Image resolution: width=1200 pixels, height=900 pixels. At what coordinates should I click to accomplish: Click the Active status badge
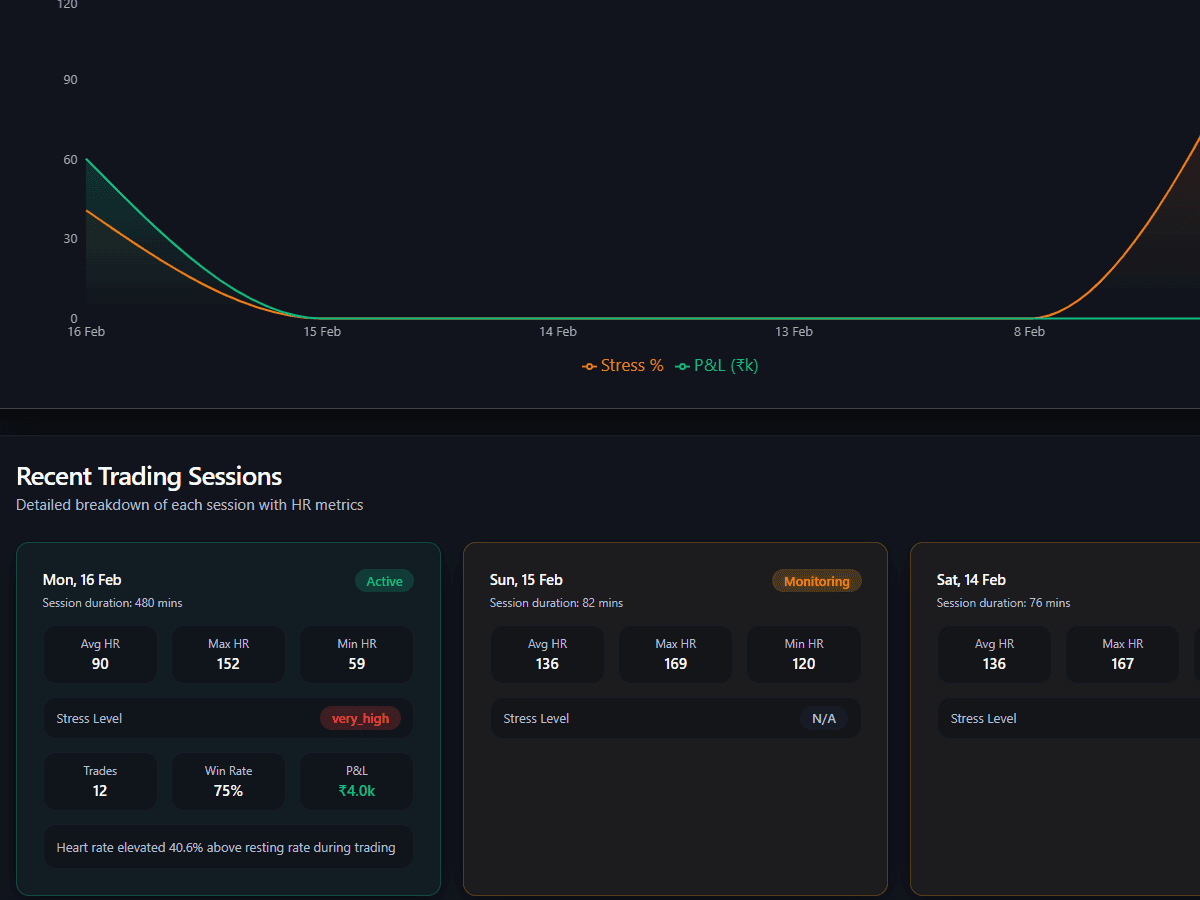pyautogui.click(x=384, y=580)
